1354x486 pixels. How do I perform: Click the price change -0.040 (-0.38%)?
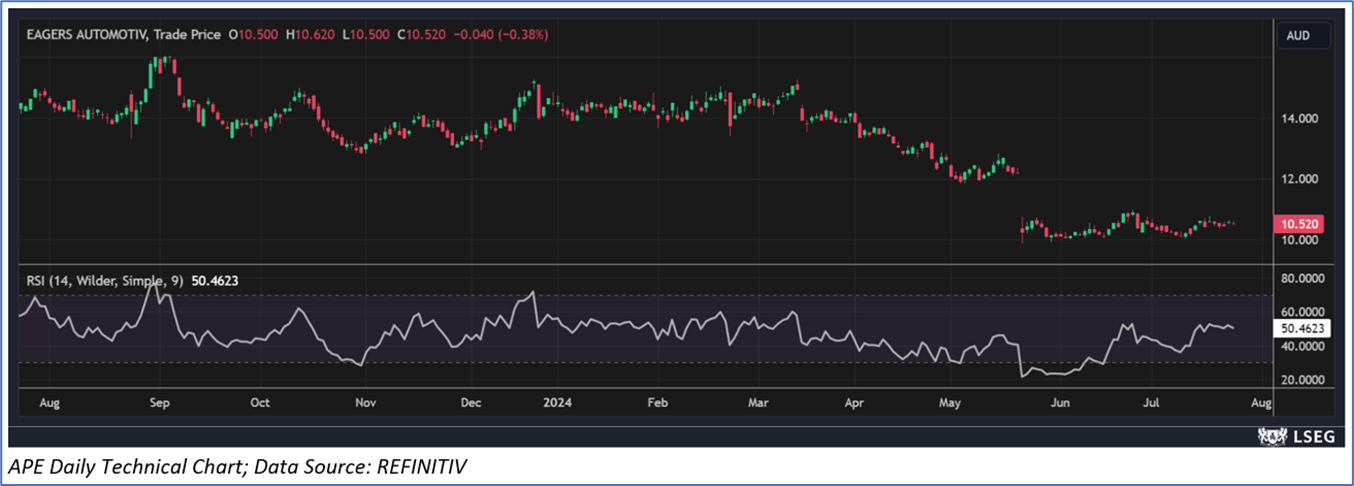(x=501, y=35)
